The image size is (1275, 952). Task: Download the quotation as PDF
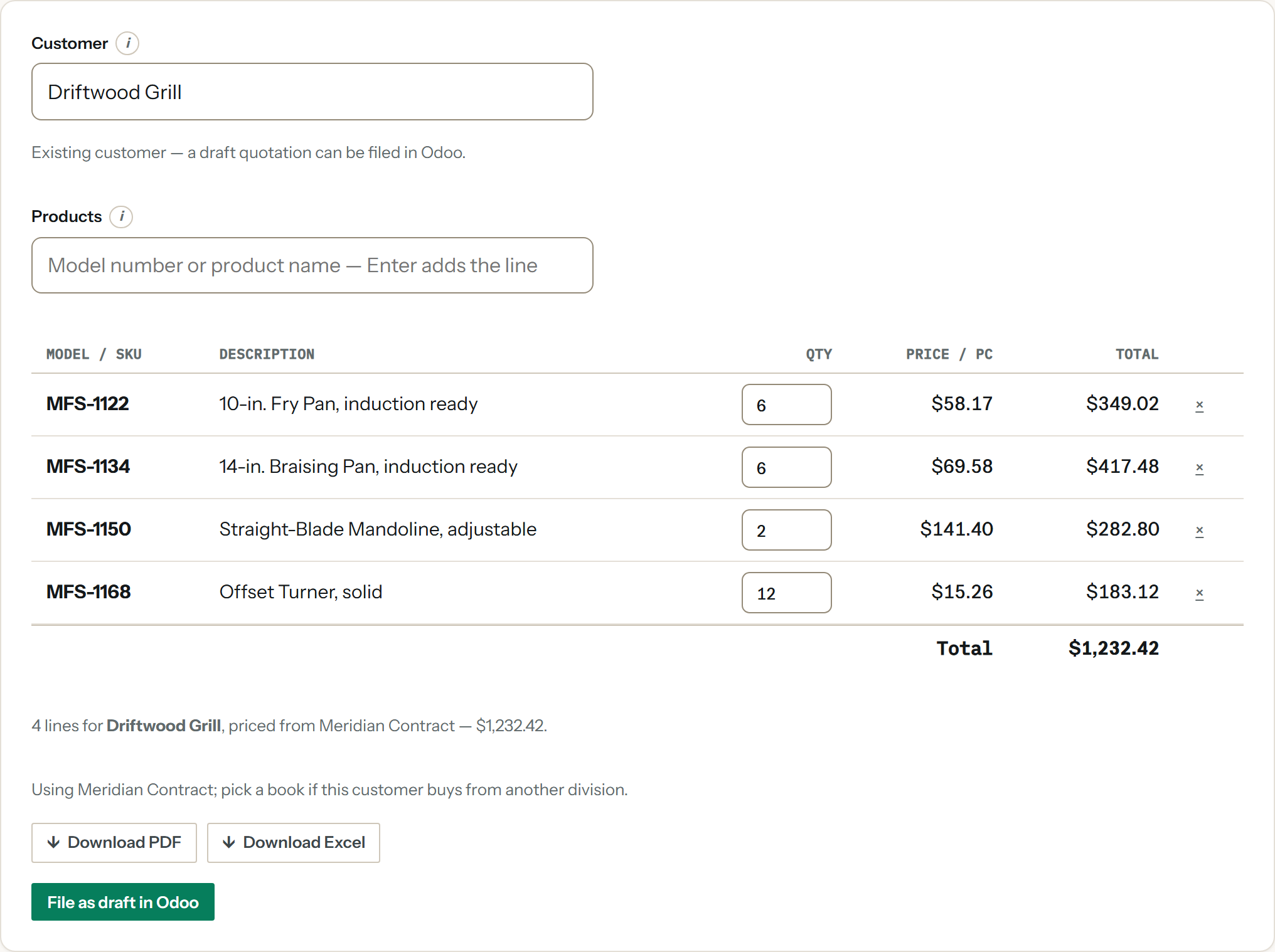coord(114,842)
